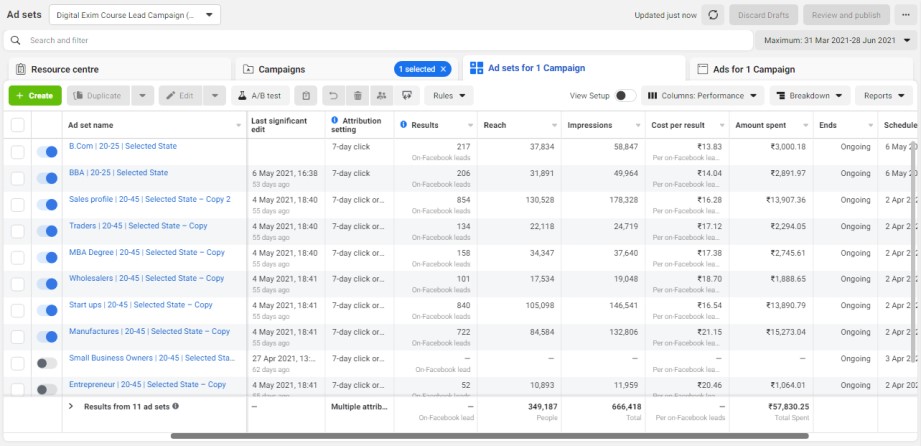
Task: Turn on the Entrepreneur ad set switch
Action: [47, 389]
